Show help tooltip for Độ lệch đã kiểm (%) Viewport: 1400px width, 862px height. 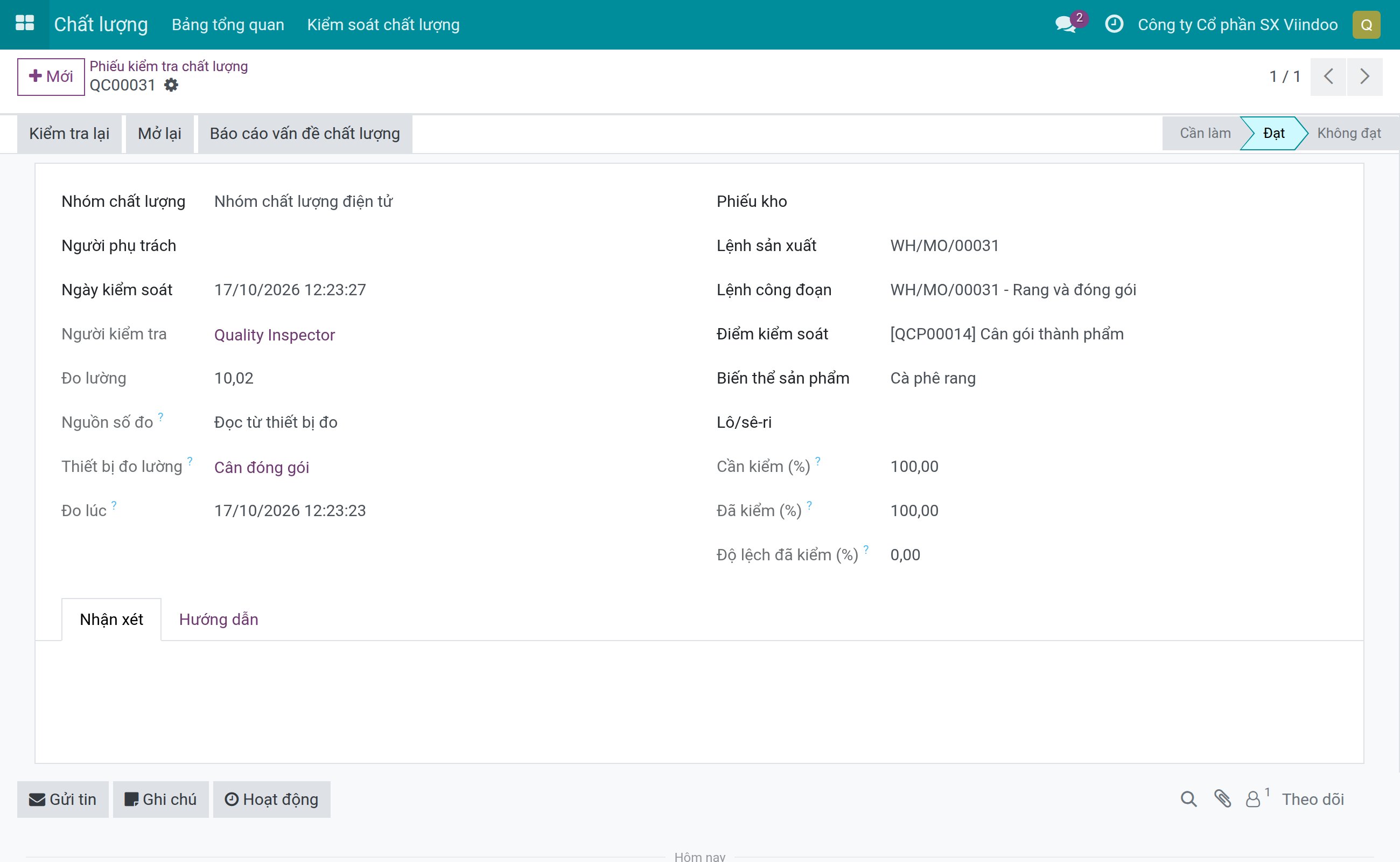point(865,549)
